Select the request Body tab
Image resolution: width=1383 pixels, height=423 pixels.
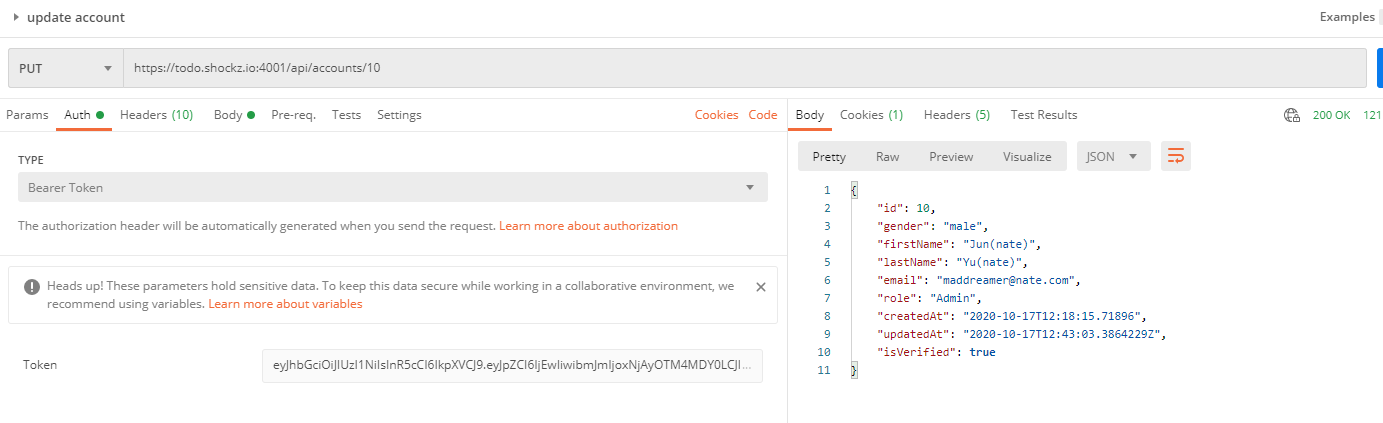pyautogui.click(x=228, y=115)
